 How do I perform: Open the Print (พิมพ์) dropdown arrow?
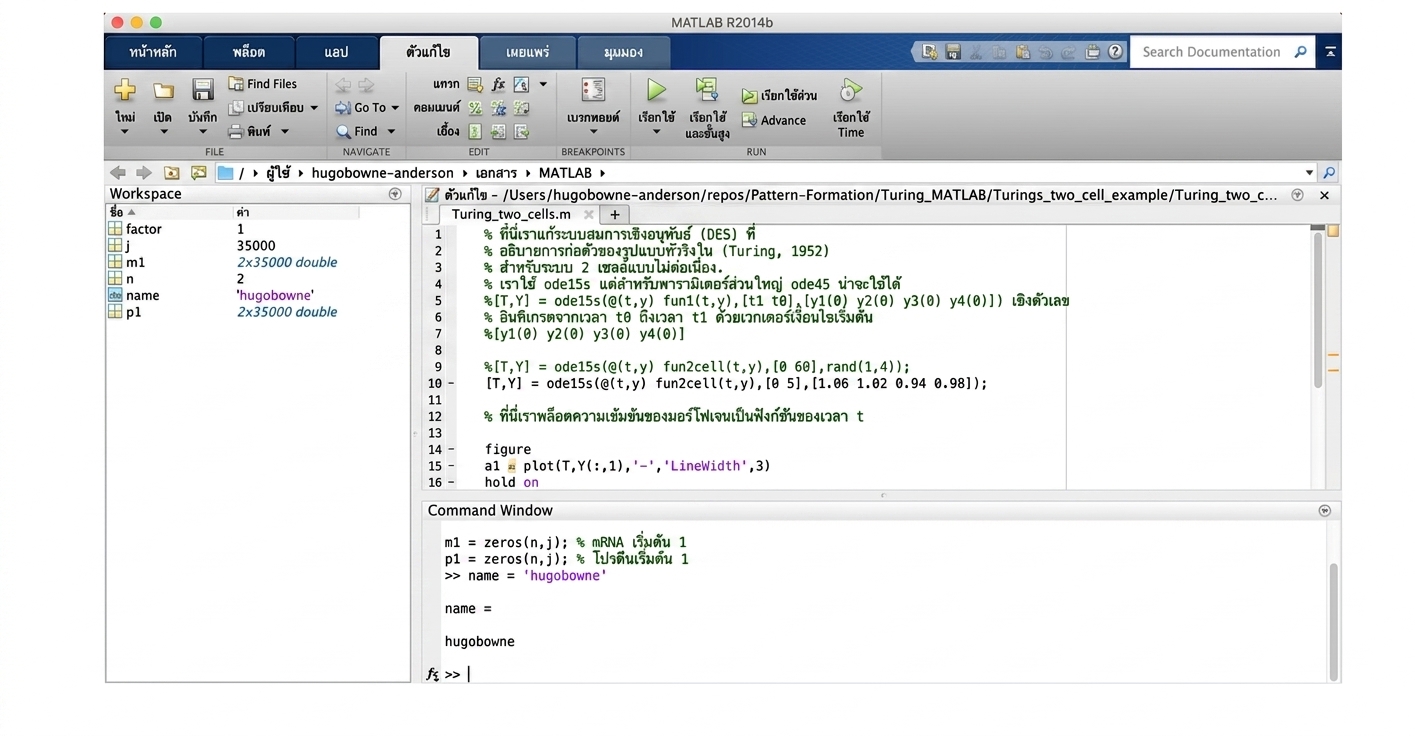click(x=284, y=131)
